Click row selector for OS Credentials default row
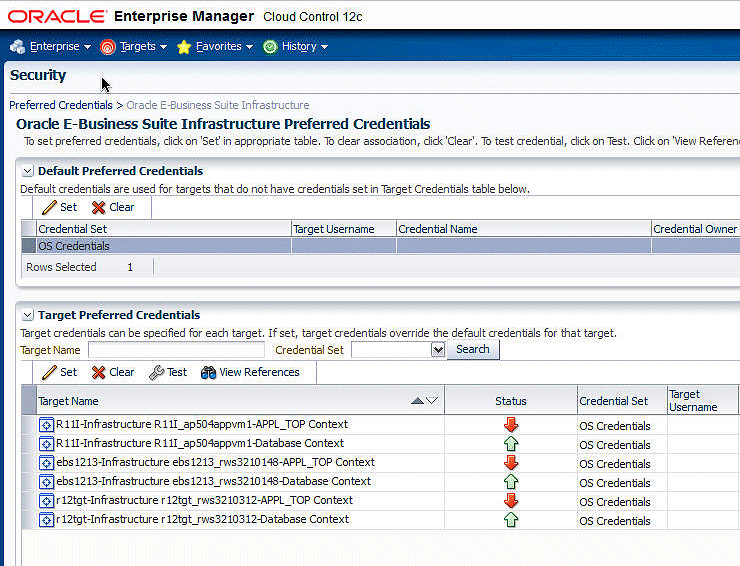This screenshot has width=740, height=566. pyautogui.click(x=29, y=246)
